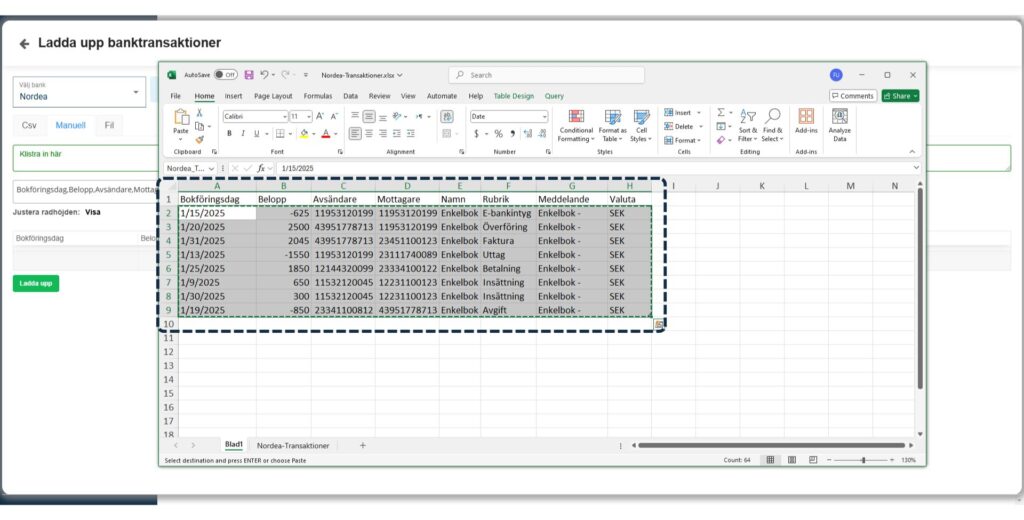Click the Paste clipboard icon
The image size is (1024, 520).
tap(181, 118)
